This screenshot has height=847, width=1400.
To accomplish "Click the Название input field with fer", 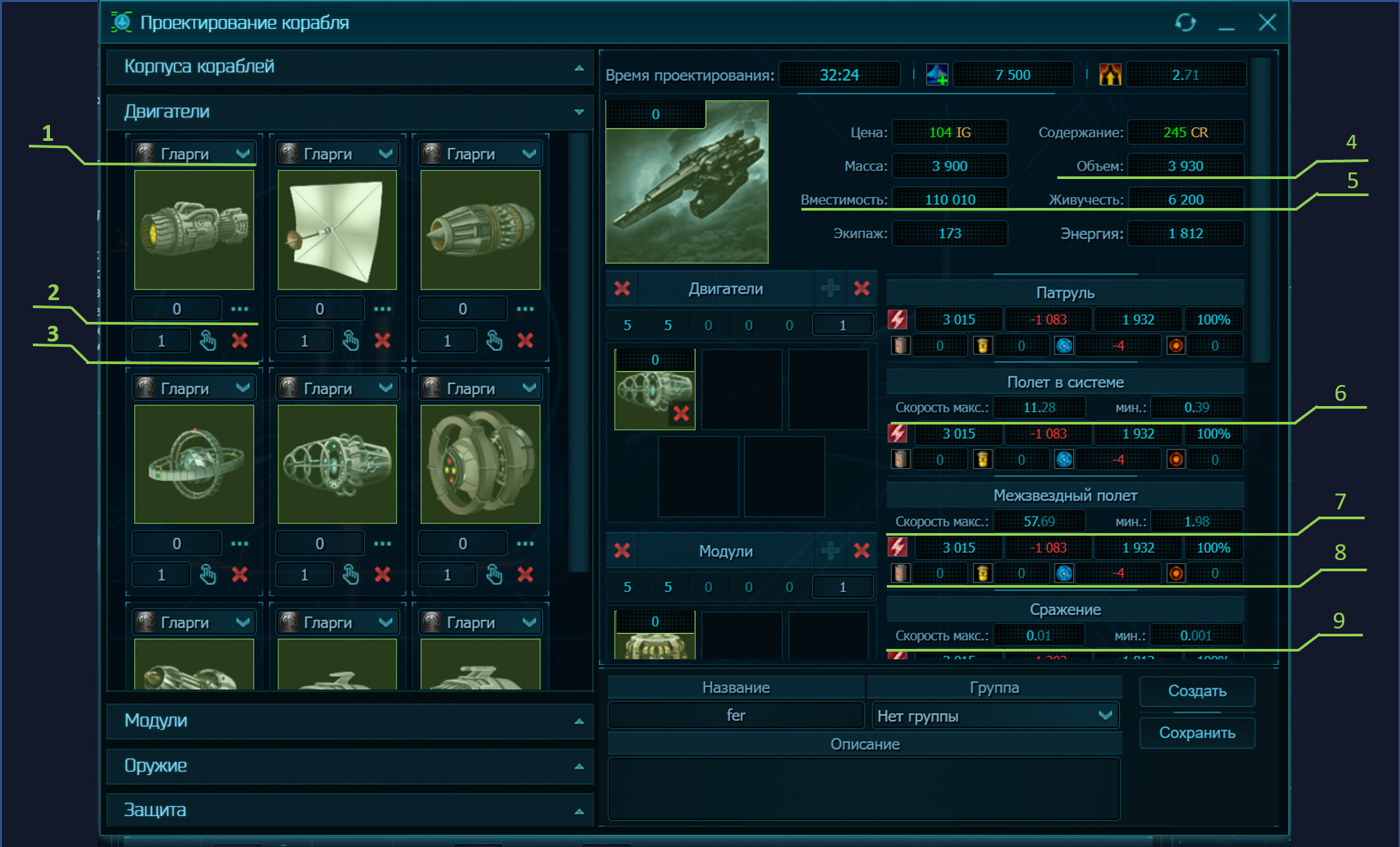I will tap(736, 715).
